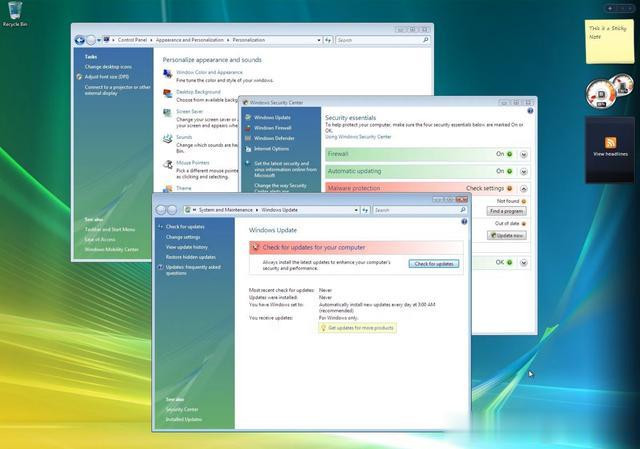Click the refresh button in Windows Update address bar
Image resolution: width=640 pixels, height=449 pixels.
(x=365, y=210)
